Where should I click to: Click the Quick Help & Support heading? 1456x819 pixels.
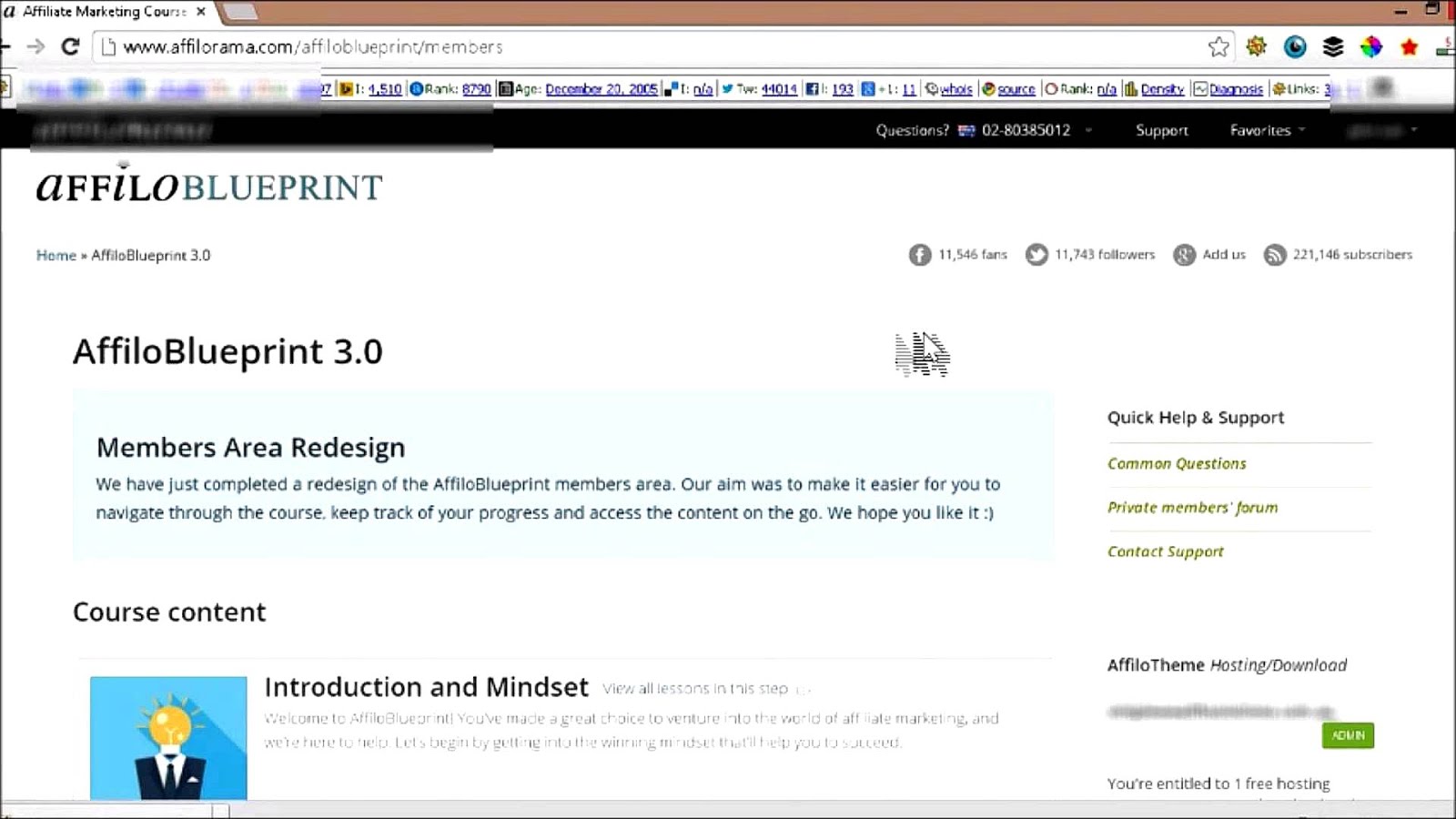point(1196,418)
